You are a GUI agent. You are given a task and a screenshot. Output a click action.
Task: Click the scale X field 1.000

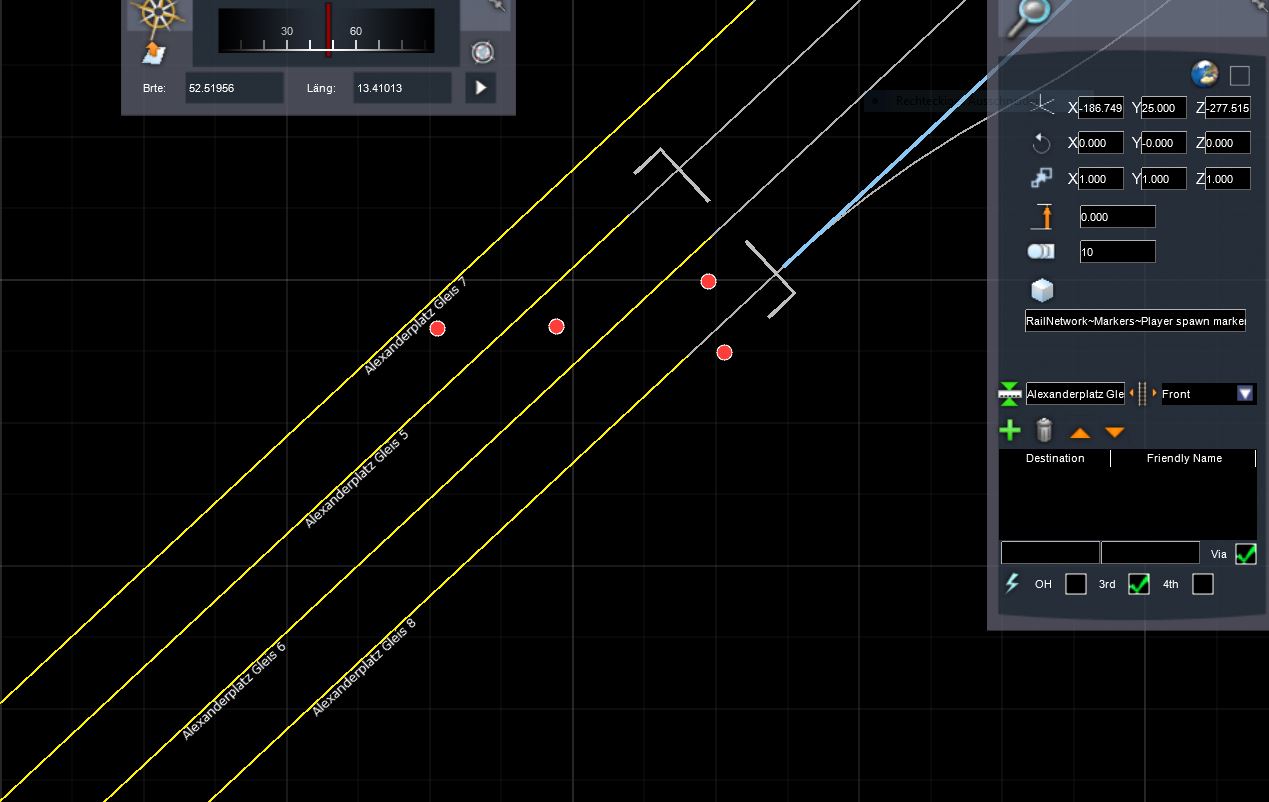click(1101, 179)
